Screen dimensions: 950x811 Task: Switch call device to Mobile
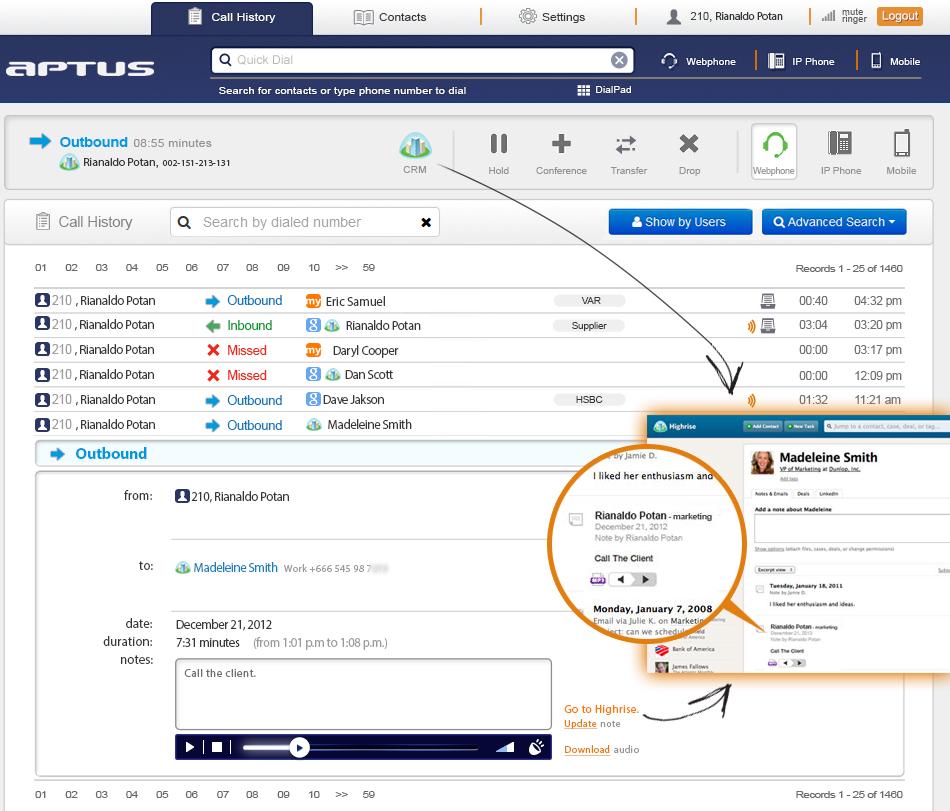(901, 152)
